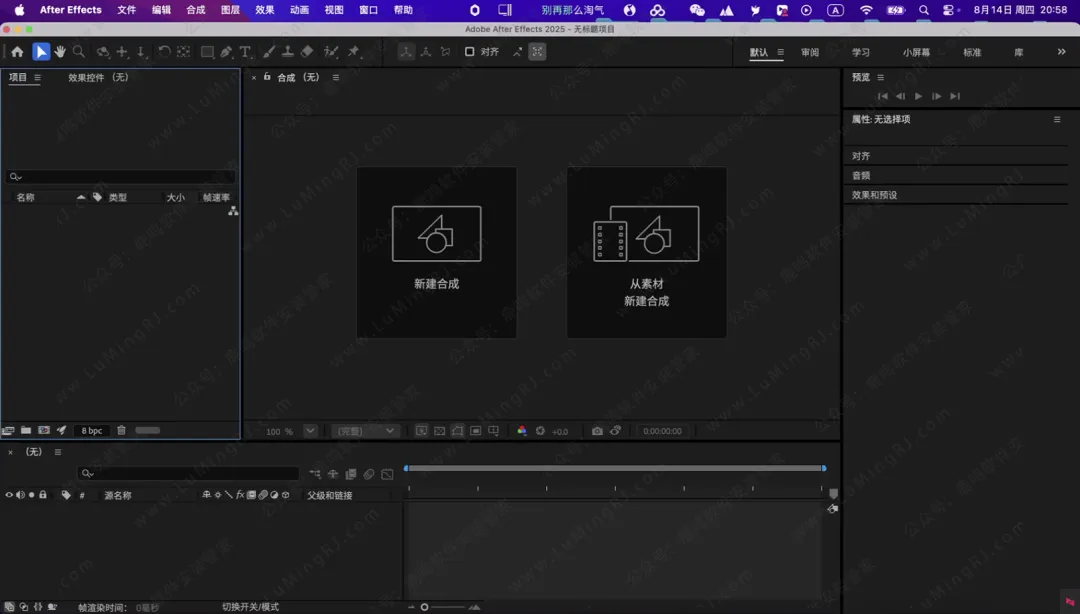Click the timeline zoom slider handle
The image size is (1080, 614).
click(425, 607)
